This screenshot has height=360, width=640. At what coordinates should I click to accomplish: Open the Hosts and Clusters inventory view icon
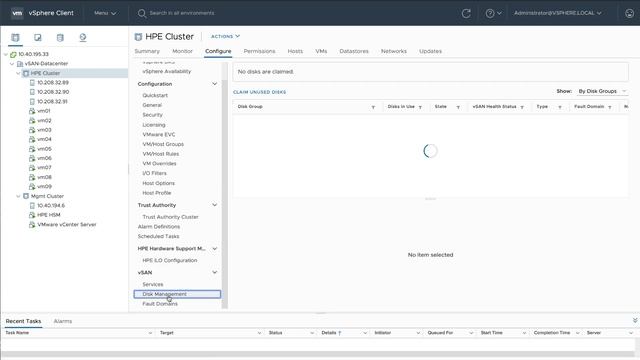tap(15, 38)
